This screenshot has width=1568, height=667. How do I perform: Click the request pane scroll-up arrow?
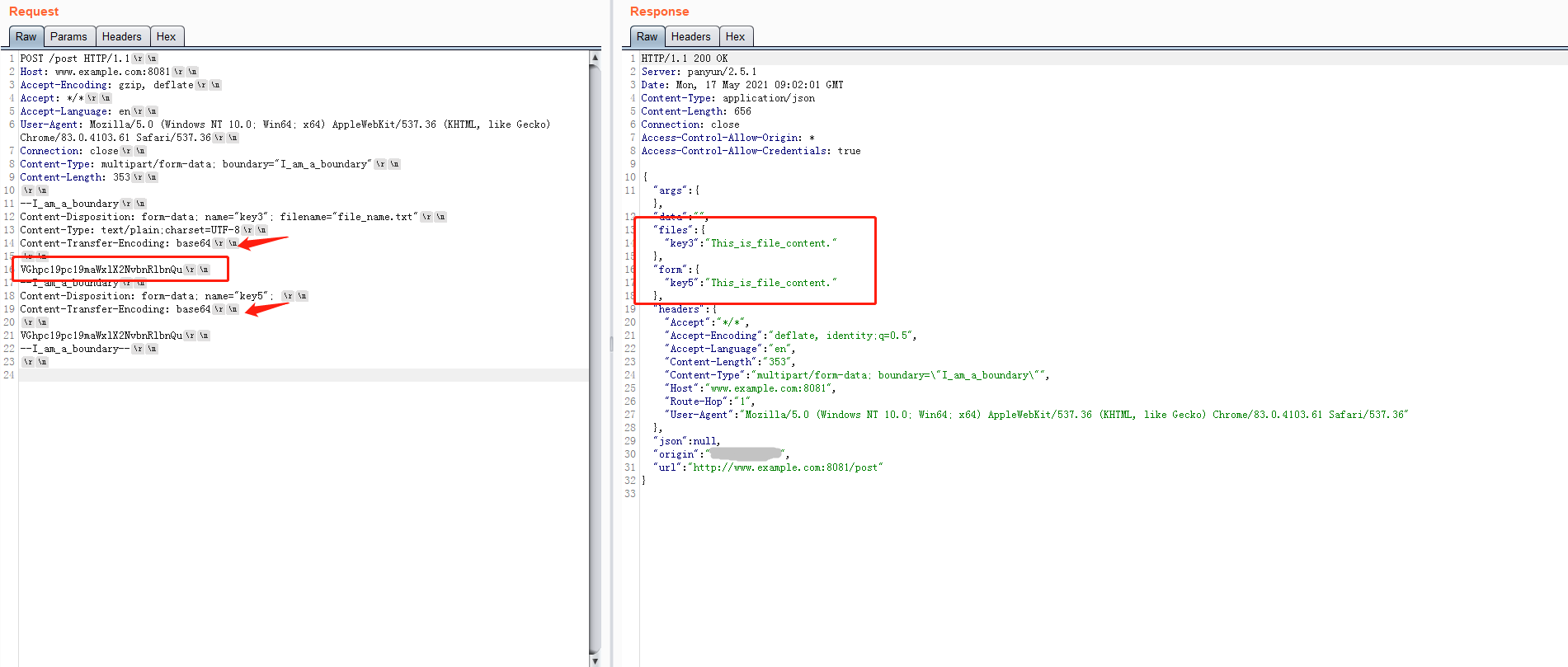(x=595, y=58)
